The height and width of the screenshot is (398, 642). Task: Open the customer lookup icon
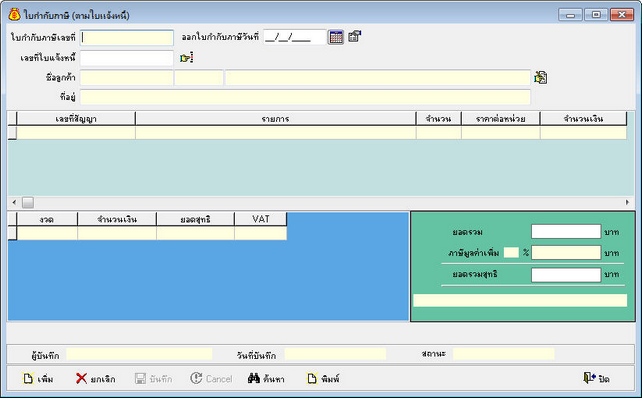[x=540, y=77]
